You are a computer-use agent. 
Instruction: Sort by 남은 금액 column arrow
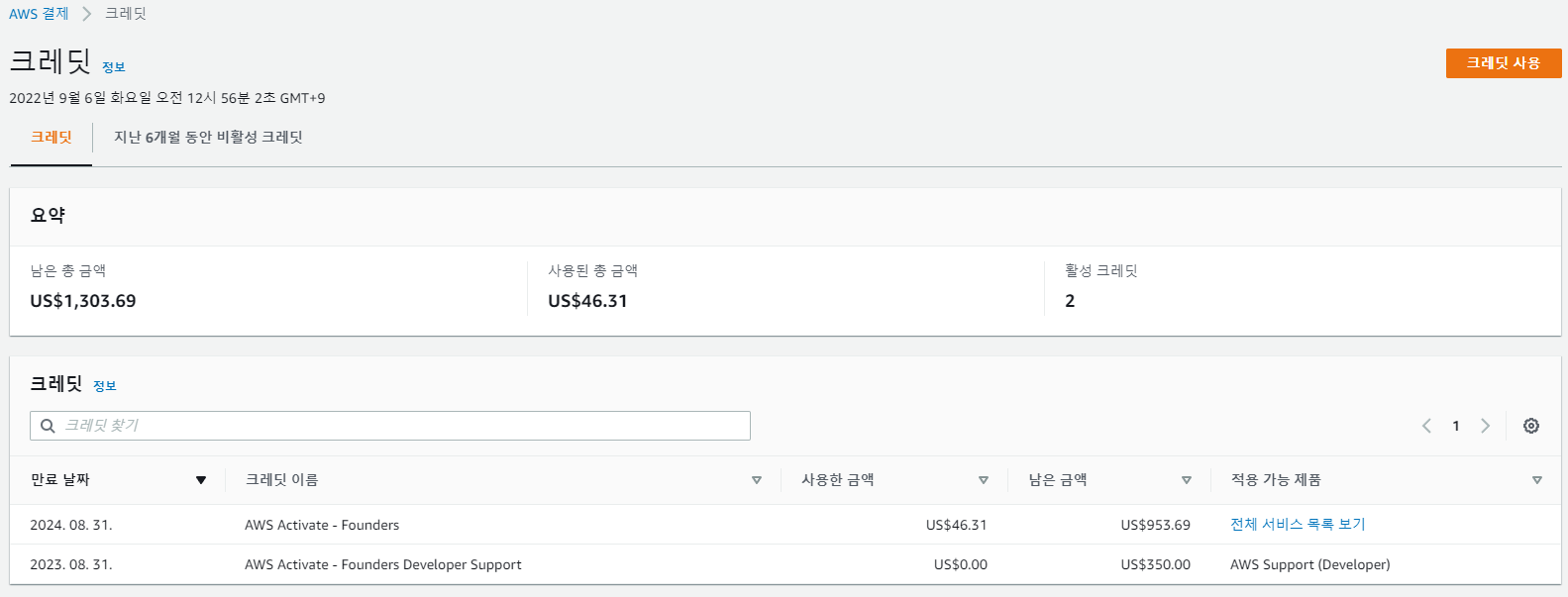click(1187, 480)
